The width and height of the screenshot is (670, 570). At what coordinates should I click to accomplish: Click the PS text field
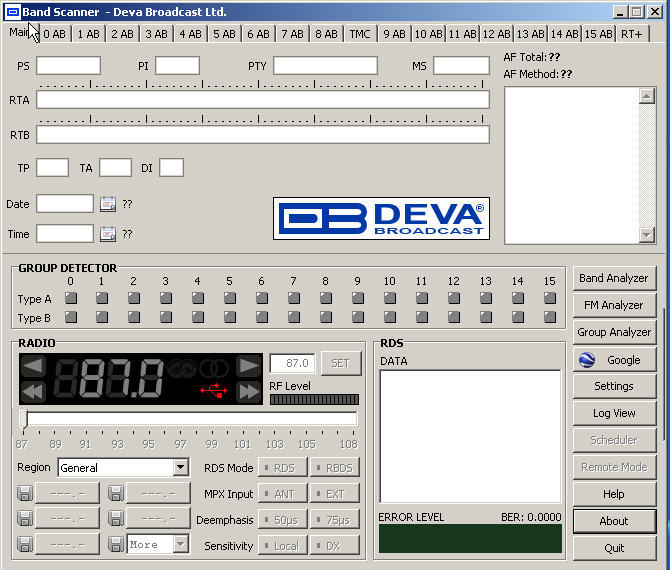coord(68,66)
